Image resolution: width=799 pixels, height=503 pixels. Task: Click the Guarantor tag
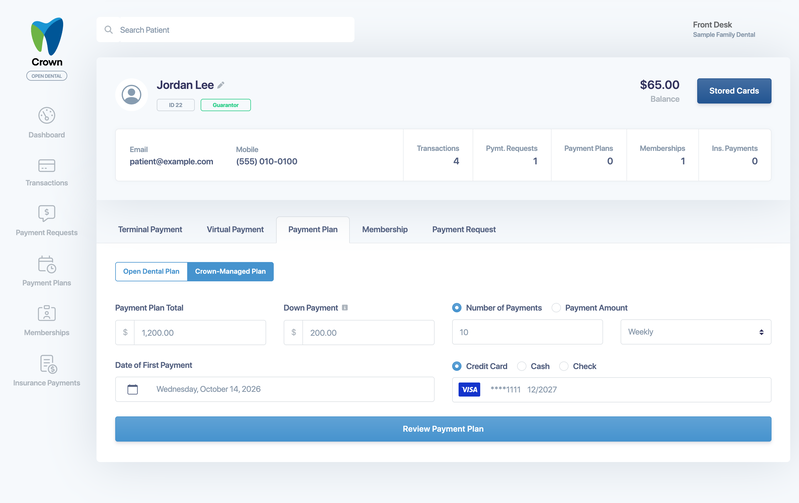click(x=225, y=105)
